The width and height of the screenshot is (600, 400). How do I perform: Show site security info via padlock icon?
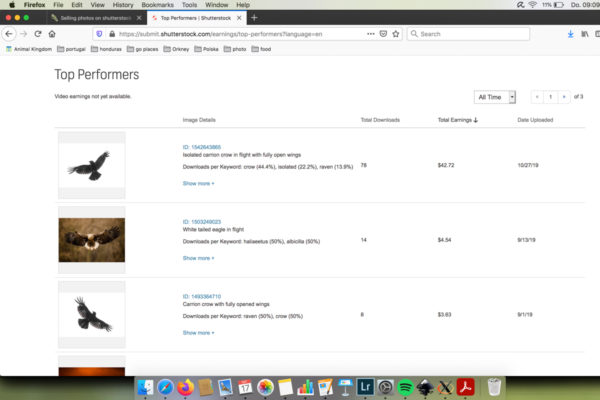pos(112,34)
